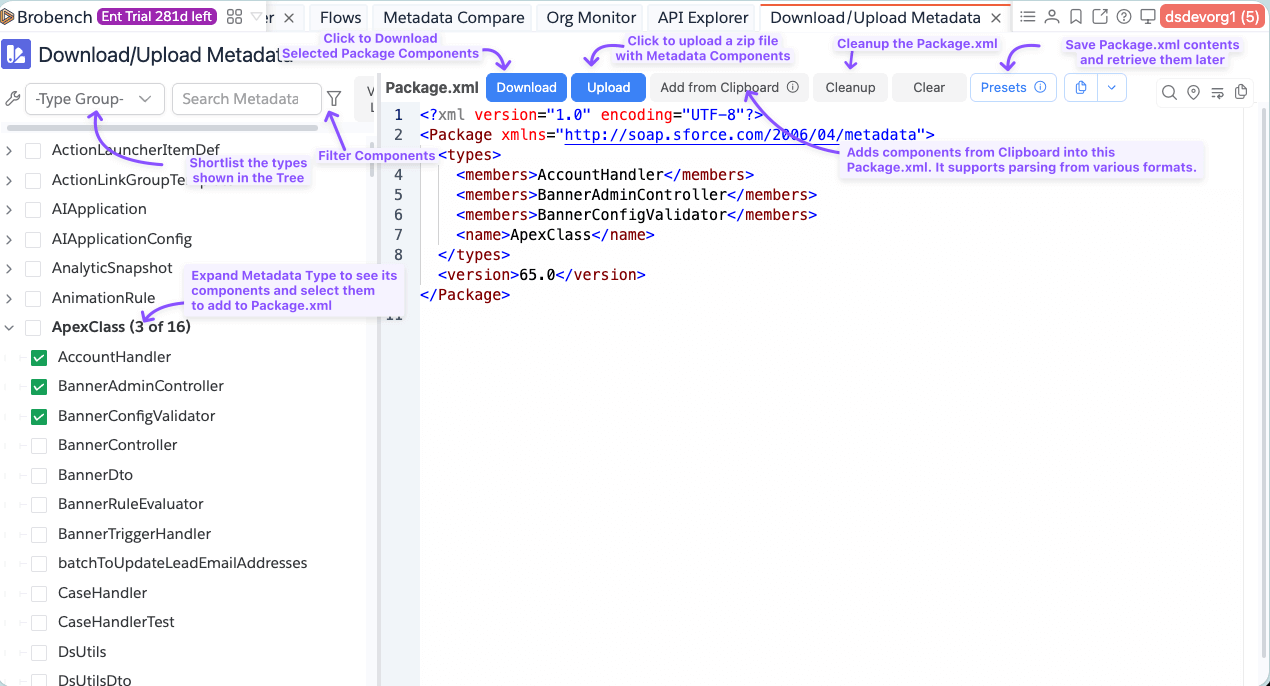Screen dimensions: 1270x686
Task: Toggle word wrap icon in editor toolbar
Action: 1217,93
